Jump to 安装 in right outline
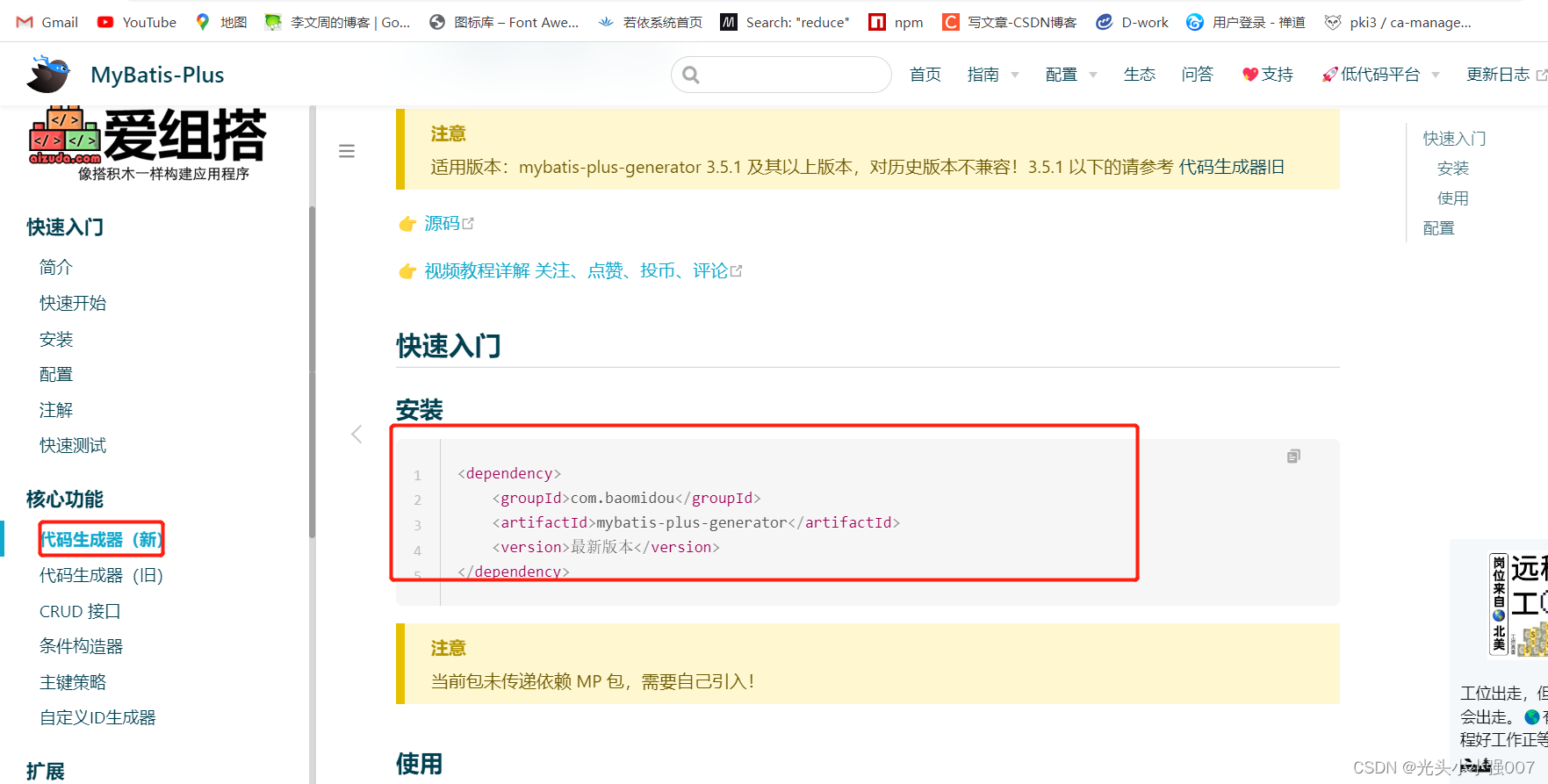Image resolution: width=1548 pixels, height=784 pixels. (x=1453, y=169)
